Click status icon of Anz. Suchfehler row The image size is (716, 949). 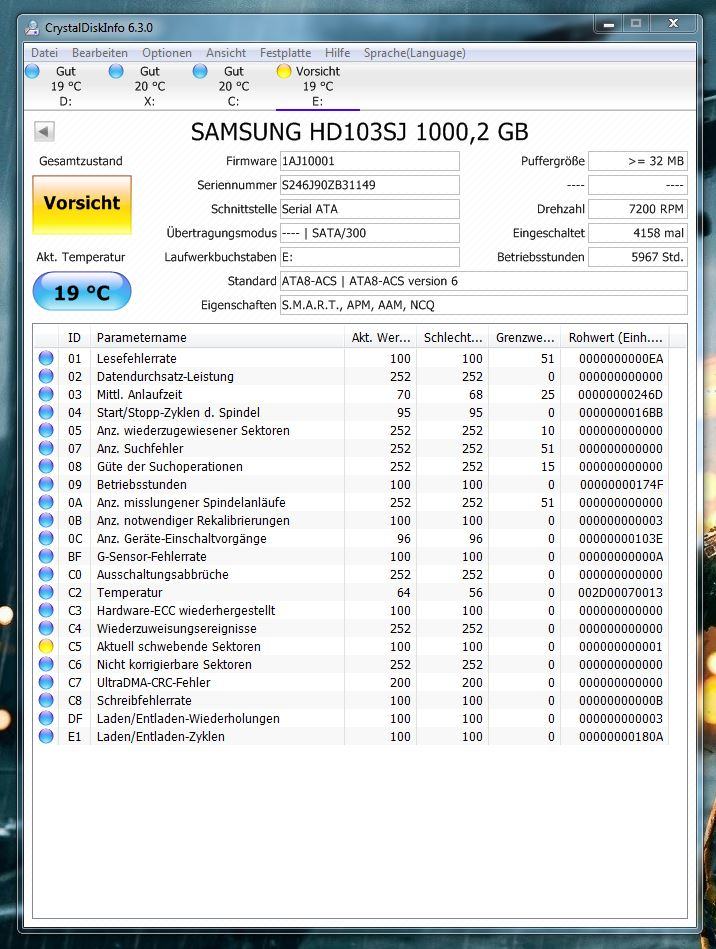46,448
